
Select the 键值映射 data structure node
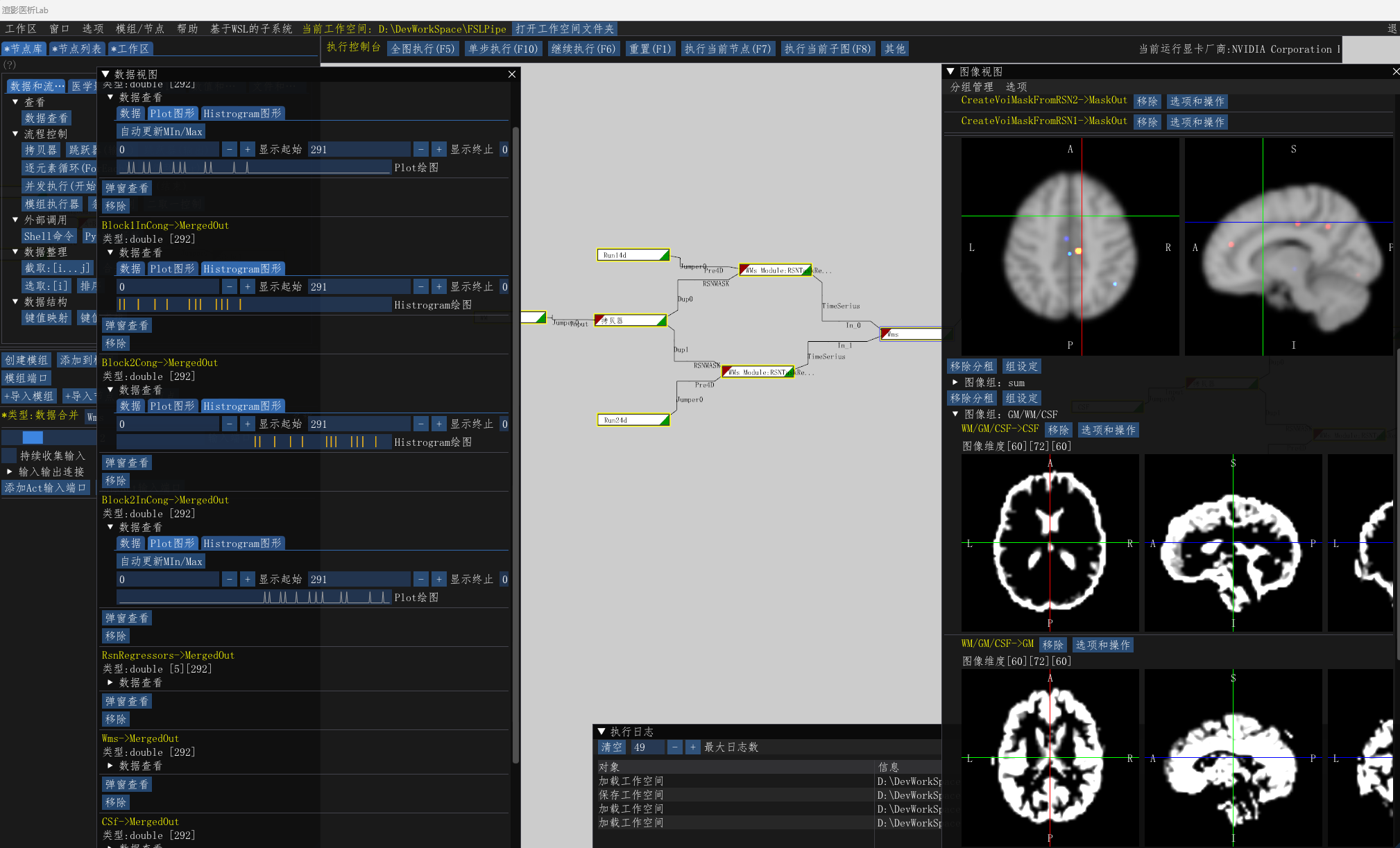tap(48, 318)
